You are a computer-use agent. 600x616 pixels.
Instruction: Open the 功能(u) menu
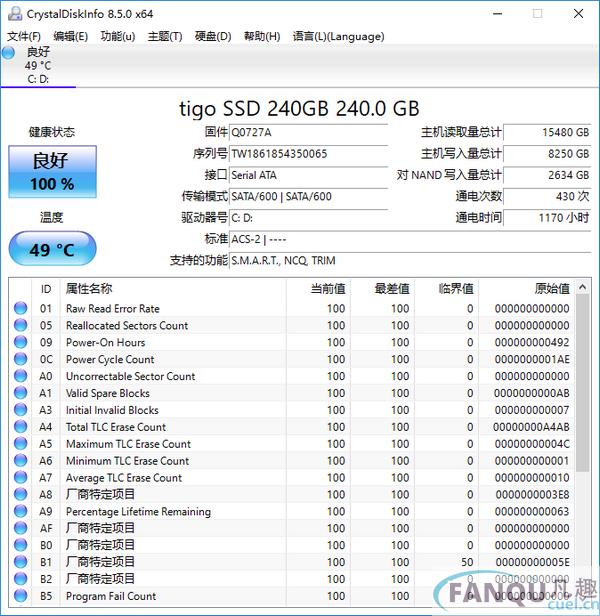[x=118, y=37]
